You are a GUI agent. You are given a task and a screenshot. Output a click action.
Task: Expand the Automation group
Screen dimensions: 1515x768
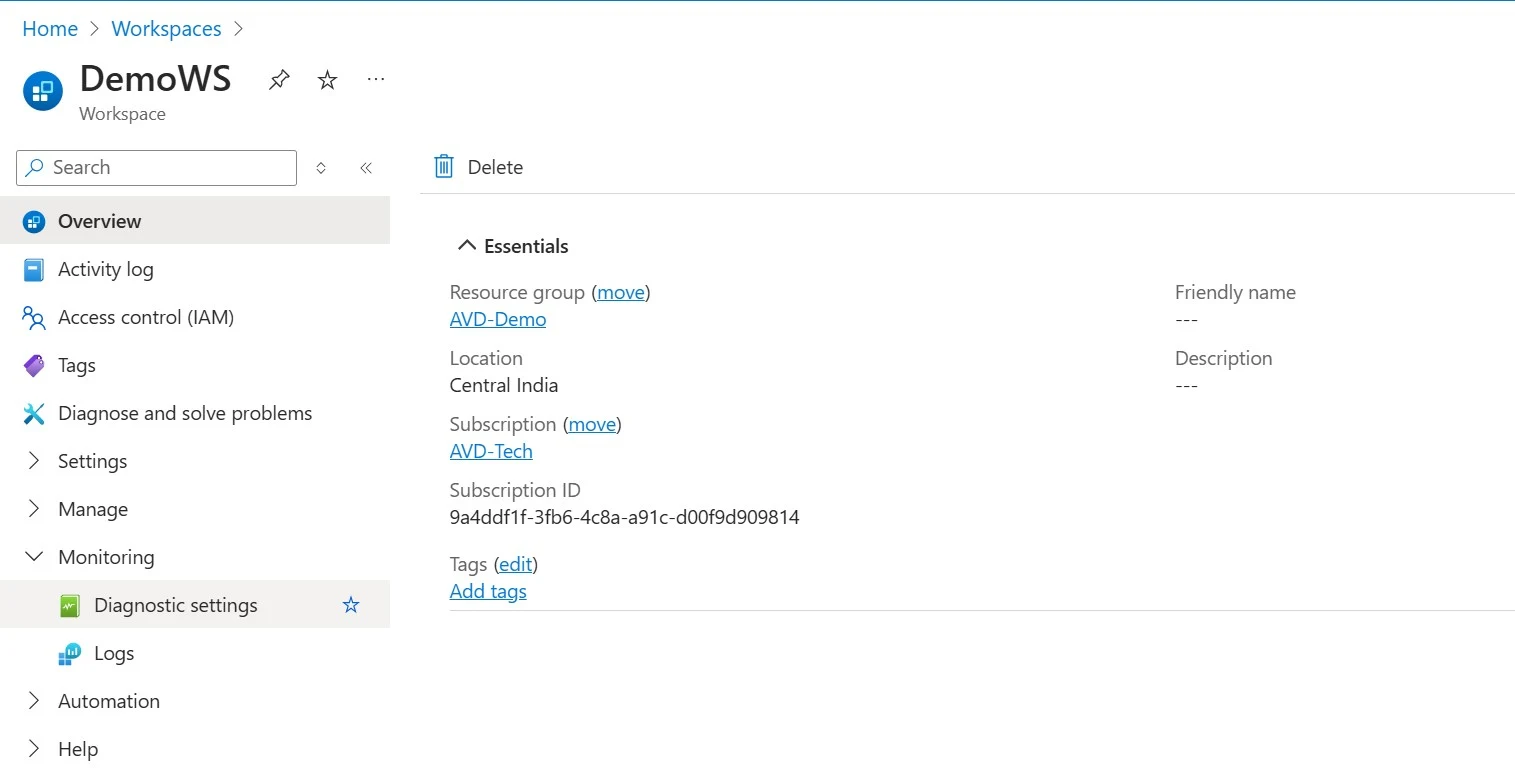point(34,701)
